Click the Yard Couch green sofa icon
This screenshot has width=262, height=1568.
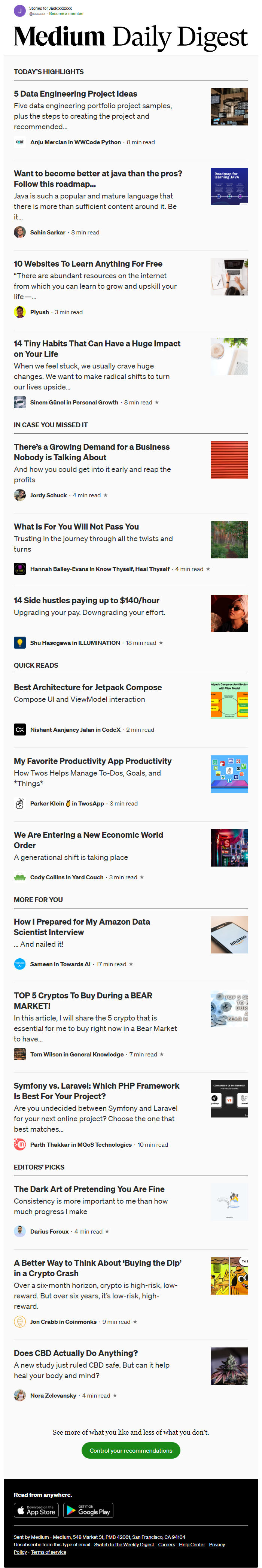19,877
